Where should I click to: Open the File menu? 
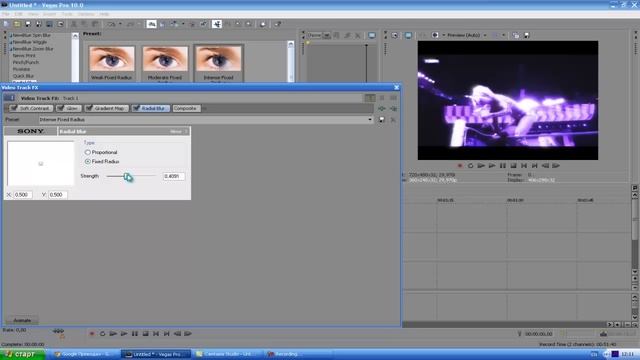point(6,14)
